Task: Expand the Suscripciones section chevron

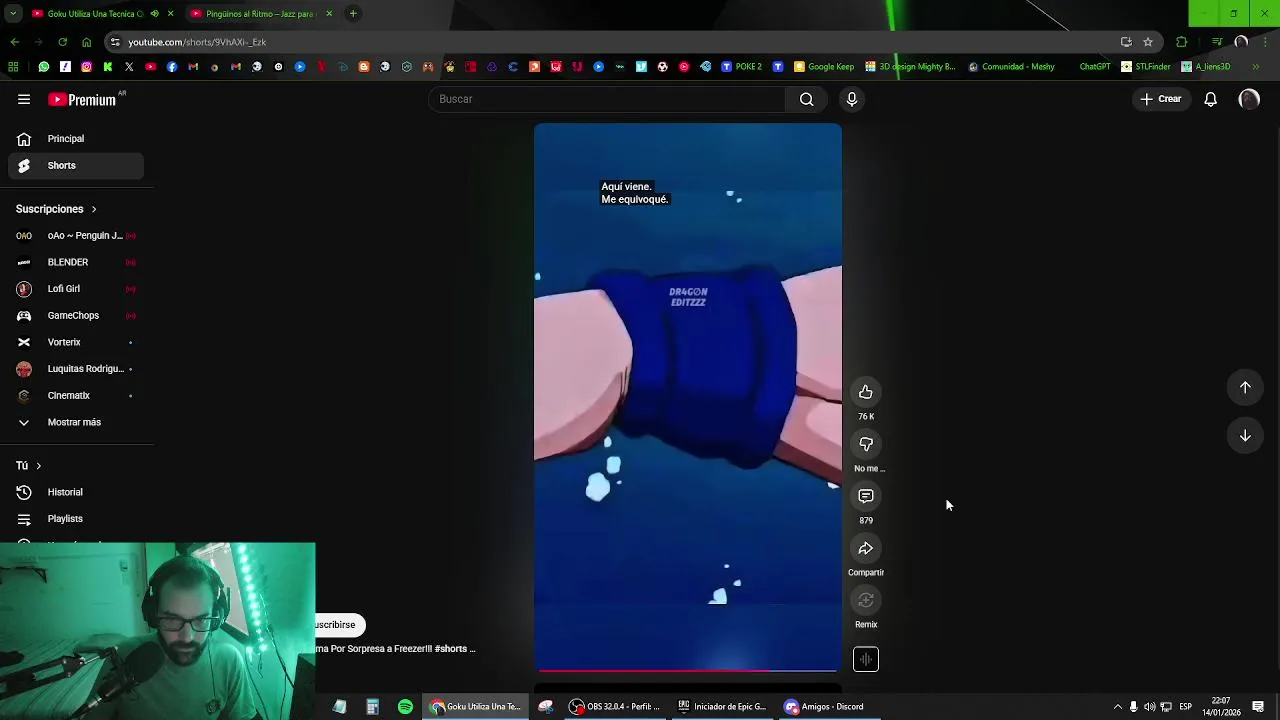Action: click(x=94, y=209)
